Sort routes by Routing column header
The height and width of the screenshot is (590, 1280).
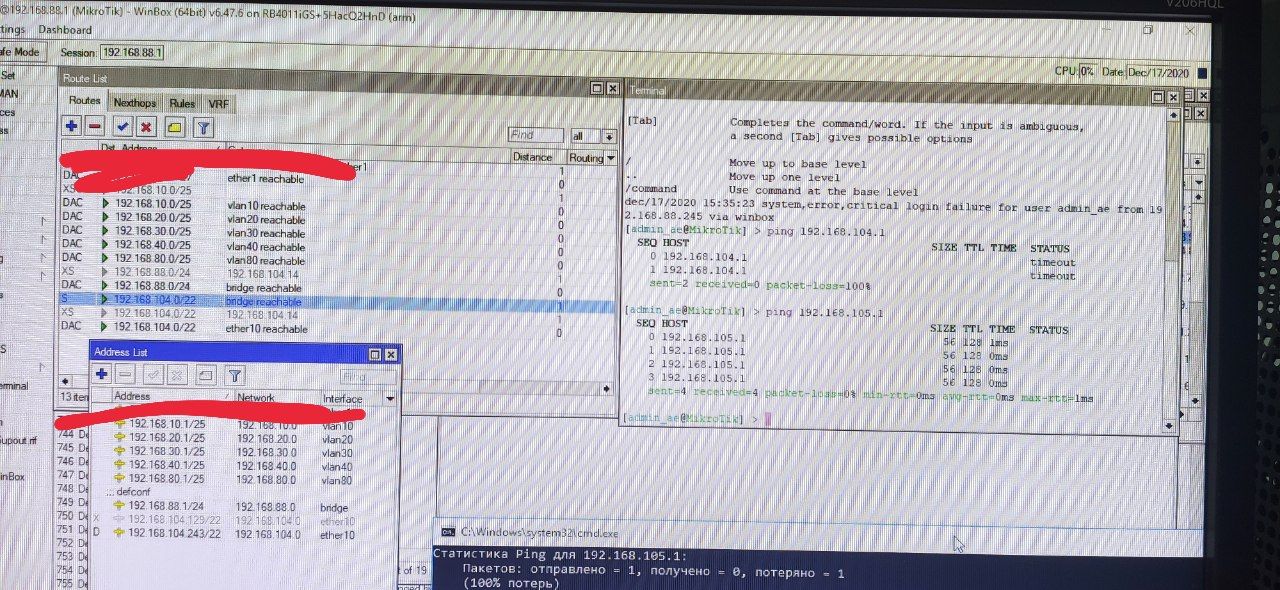pos(586,158)
